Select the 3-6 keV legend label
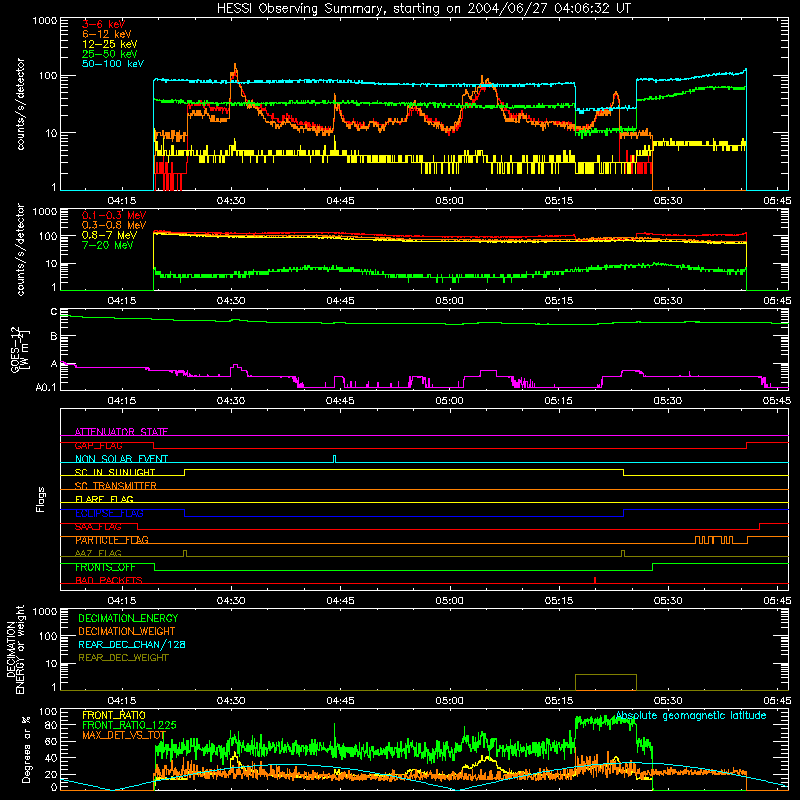Viewport: 800px width, 800px height. [104, 24]
